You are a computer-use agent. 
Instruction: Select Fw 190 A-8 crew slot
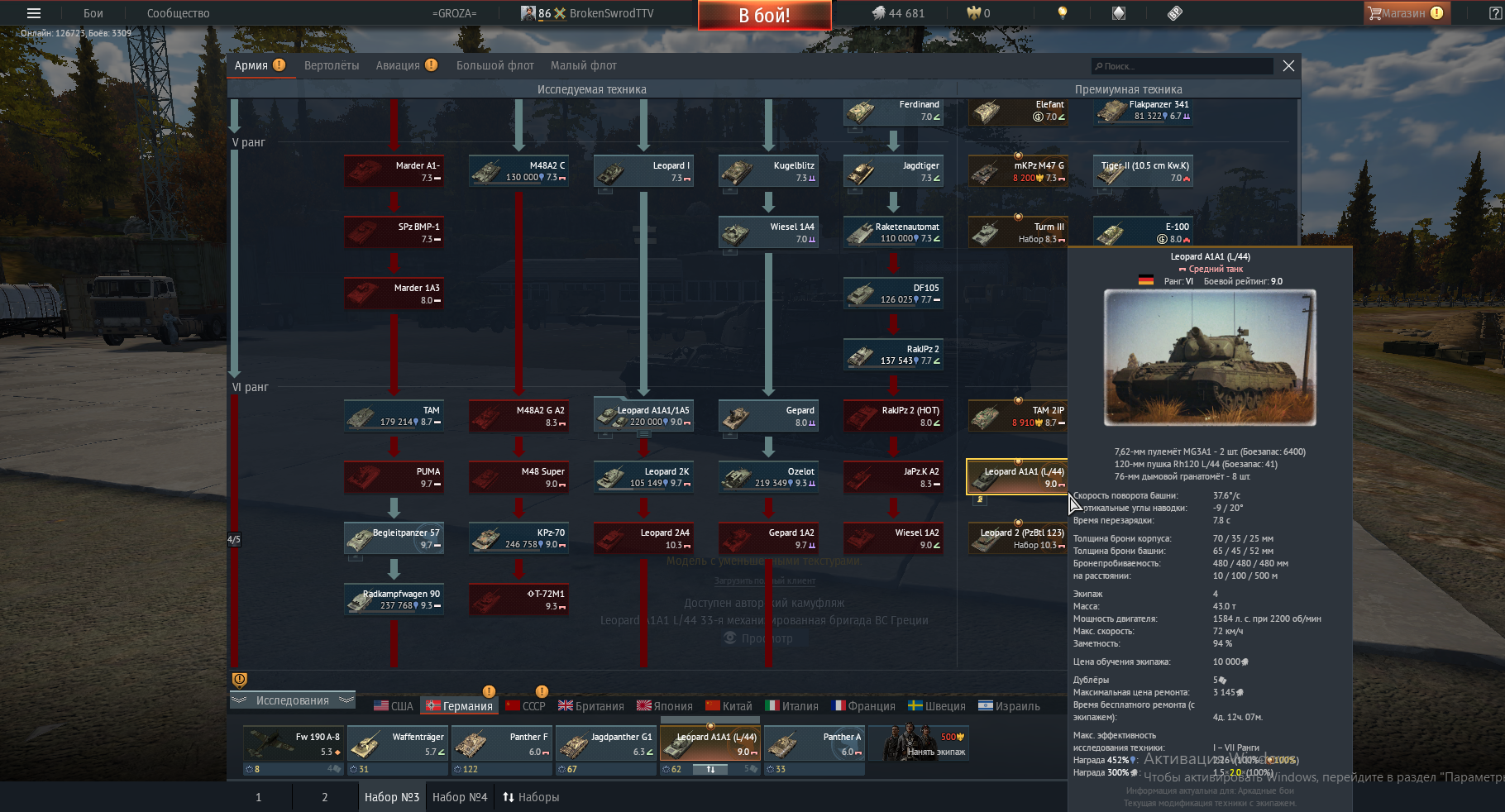(293, 743)
